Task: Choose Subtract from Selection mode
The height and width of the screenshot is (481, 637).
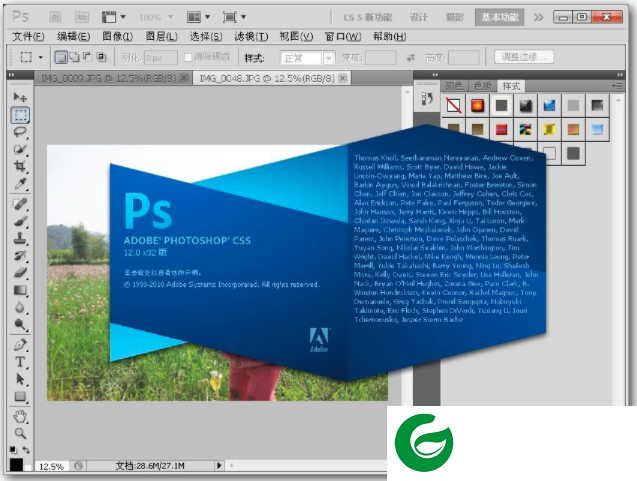Action: pyautogui.click(x=88, y=57)
